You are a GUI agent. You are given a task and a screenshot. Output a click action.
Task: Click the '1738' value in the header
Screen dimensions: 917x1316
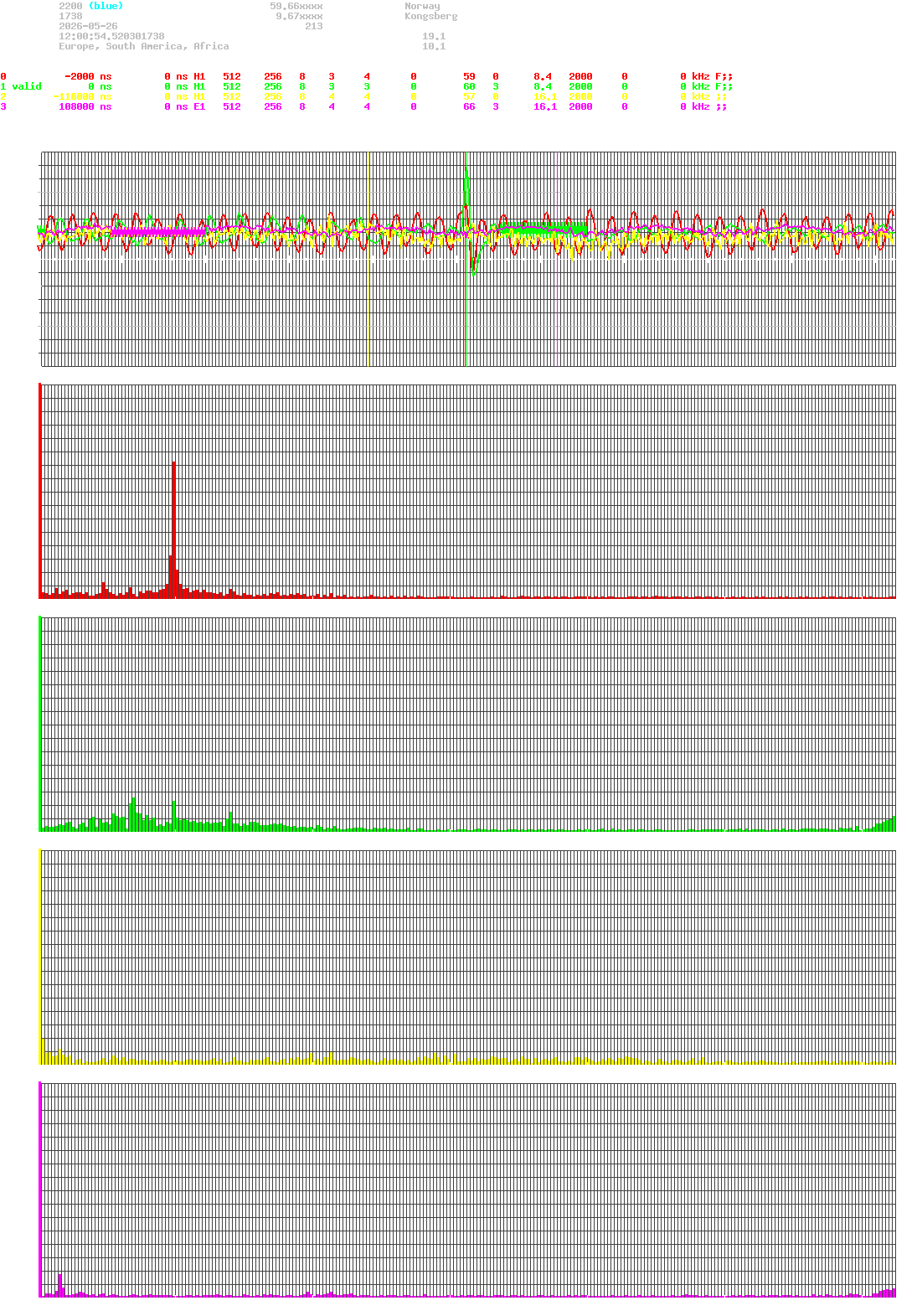(x=70, y=16)
